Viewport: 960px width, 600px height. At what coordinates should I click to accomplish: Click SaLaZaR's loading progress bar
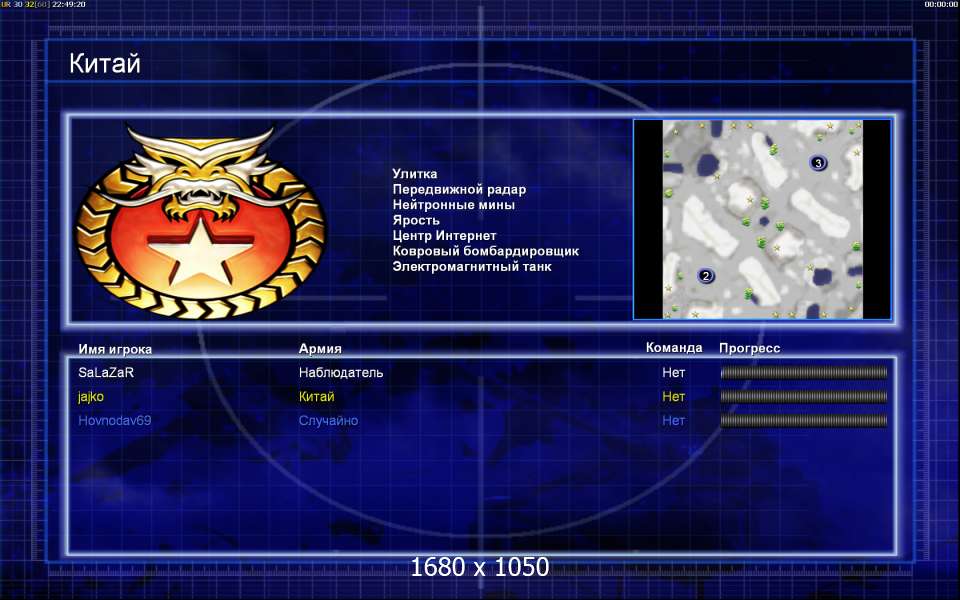tap(804, 372)
